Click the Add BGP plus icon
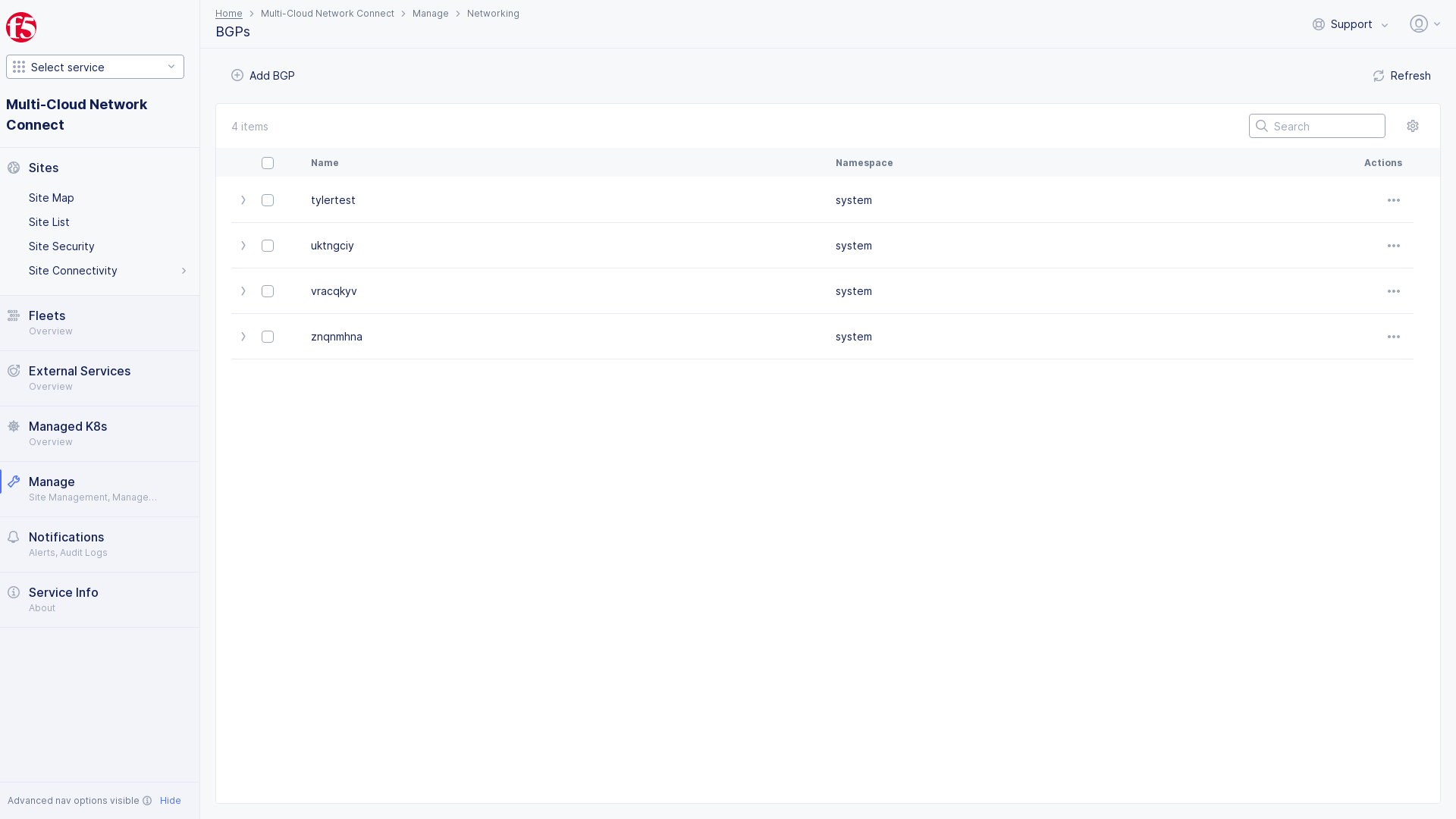This screenshot has width=1456, height=819. point(237,75)
